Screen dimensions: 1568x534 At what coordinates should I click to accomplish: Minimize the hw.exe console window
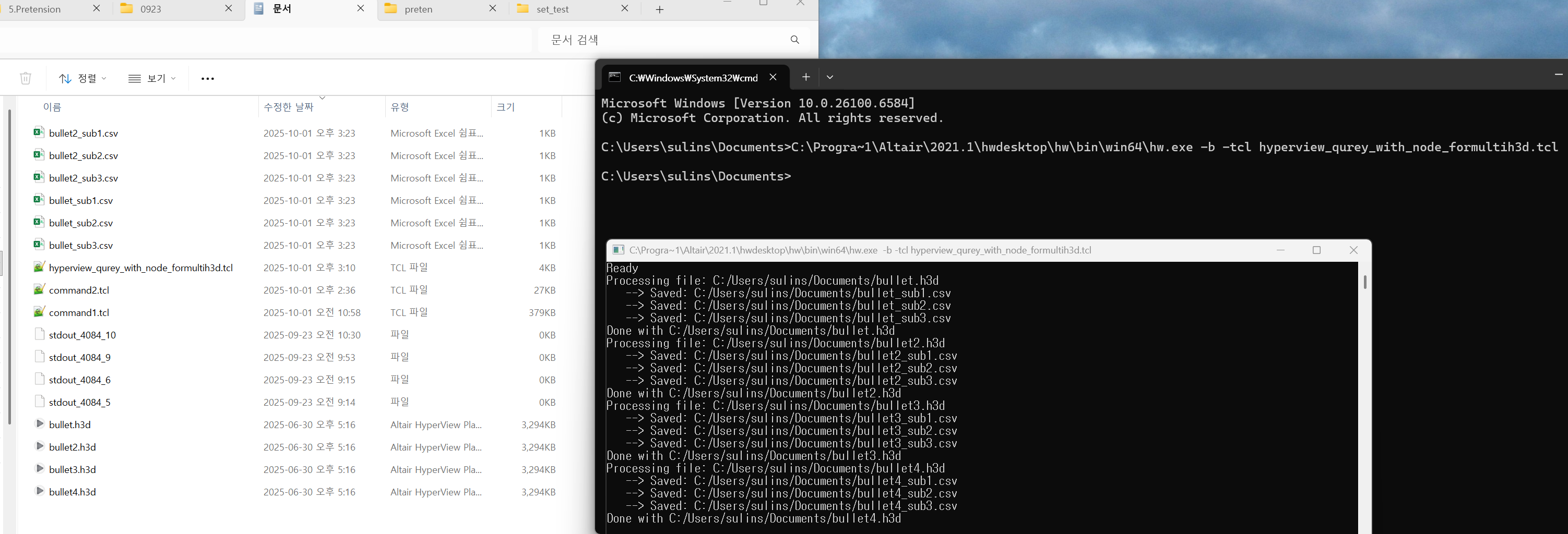click(1281, 250)
